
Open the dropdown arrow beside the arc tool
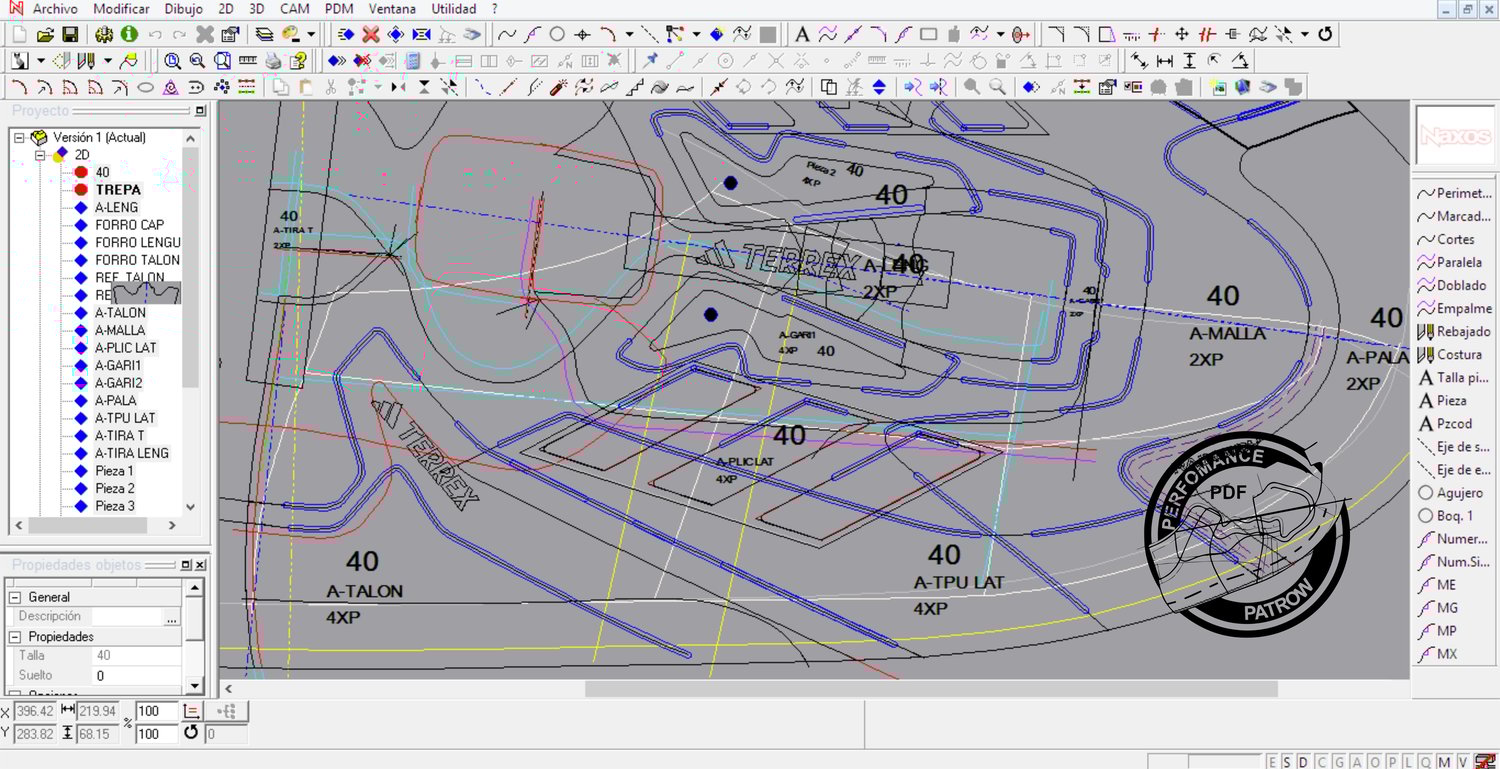[x=629, y=35]
